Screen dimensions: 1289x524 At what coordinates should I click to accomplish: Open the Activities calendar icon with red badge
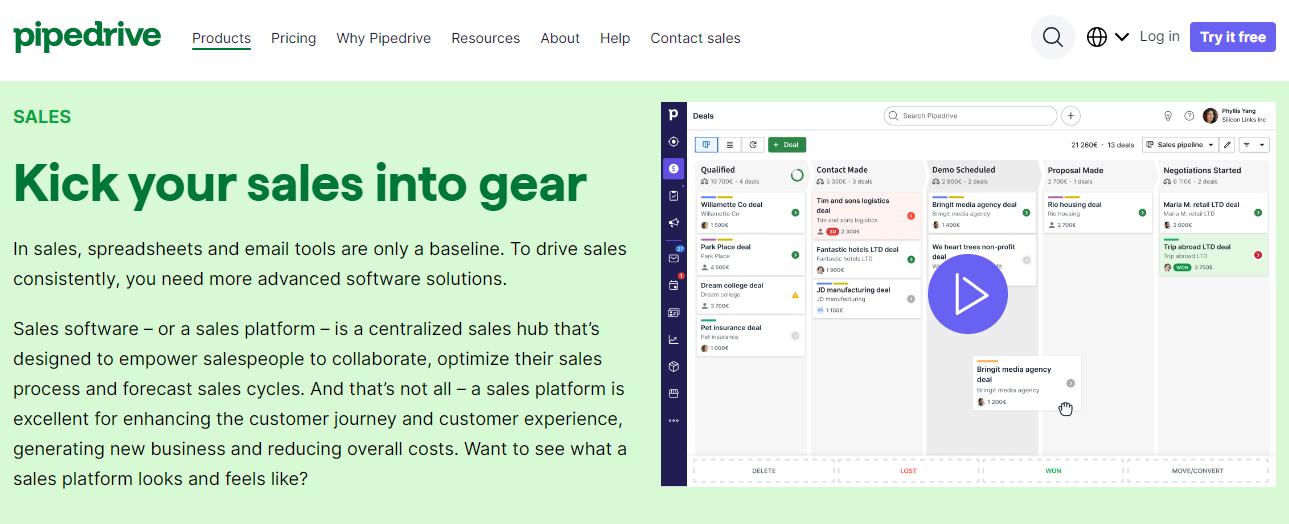coord(674,285)
